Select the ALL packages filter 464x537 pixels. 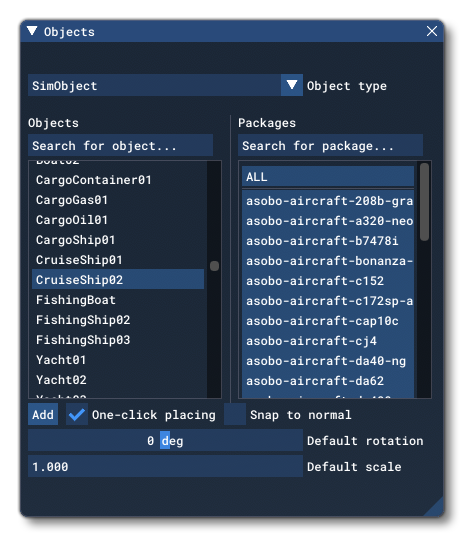(328, 177)
